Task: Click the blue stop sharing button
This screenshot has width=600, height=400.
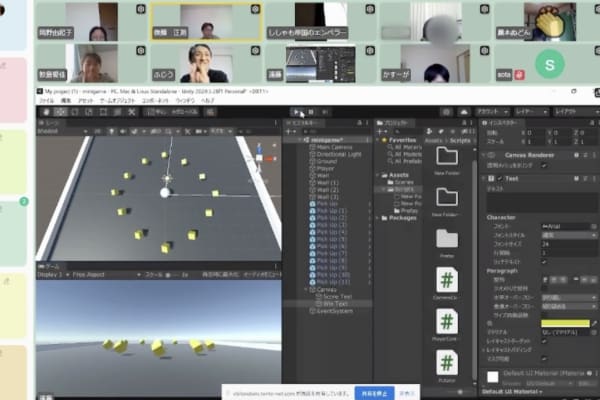Action: click(374, 393)
